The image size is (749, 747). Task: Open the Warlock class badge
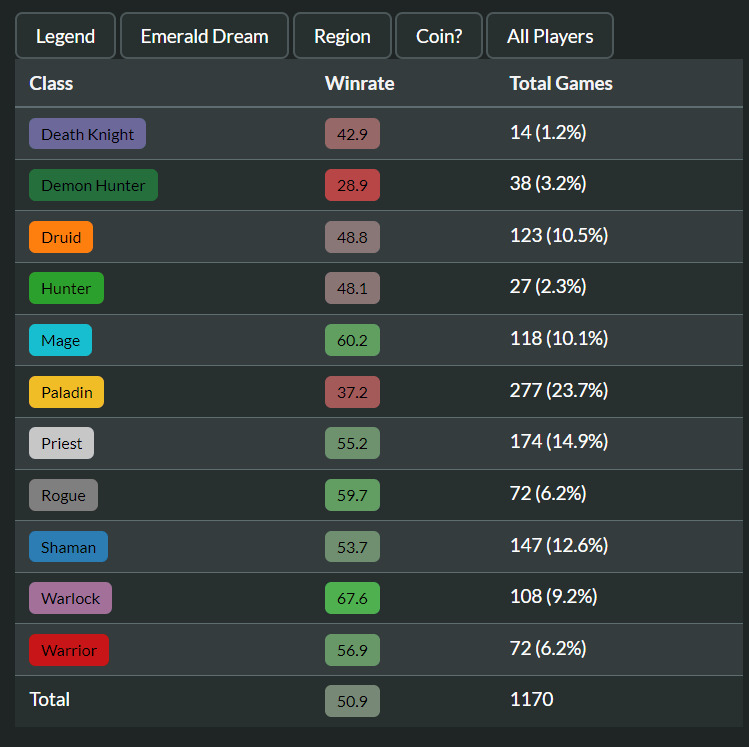[x=70, y=598]
